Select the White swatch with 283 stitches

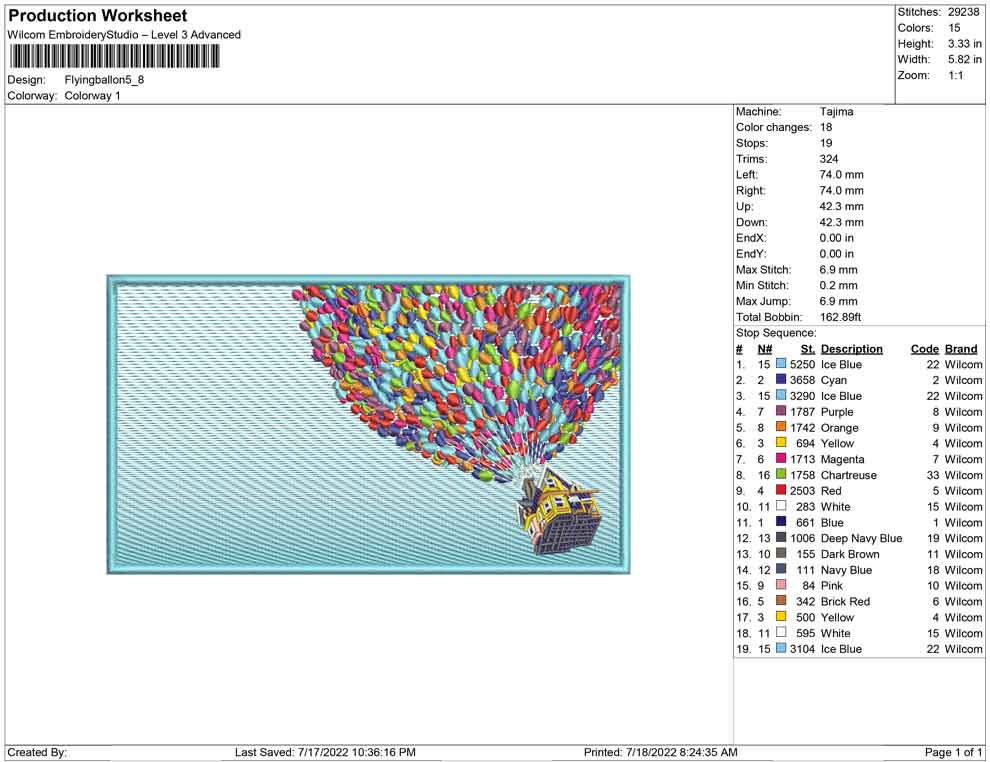(781, 506)
